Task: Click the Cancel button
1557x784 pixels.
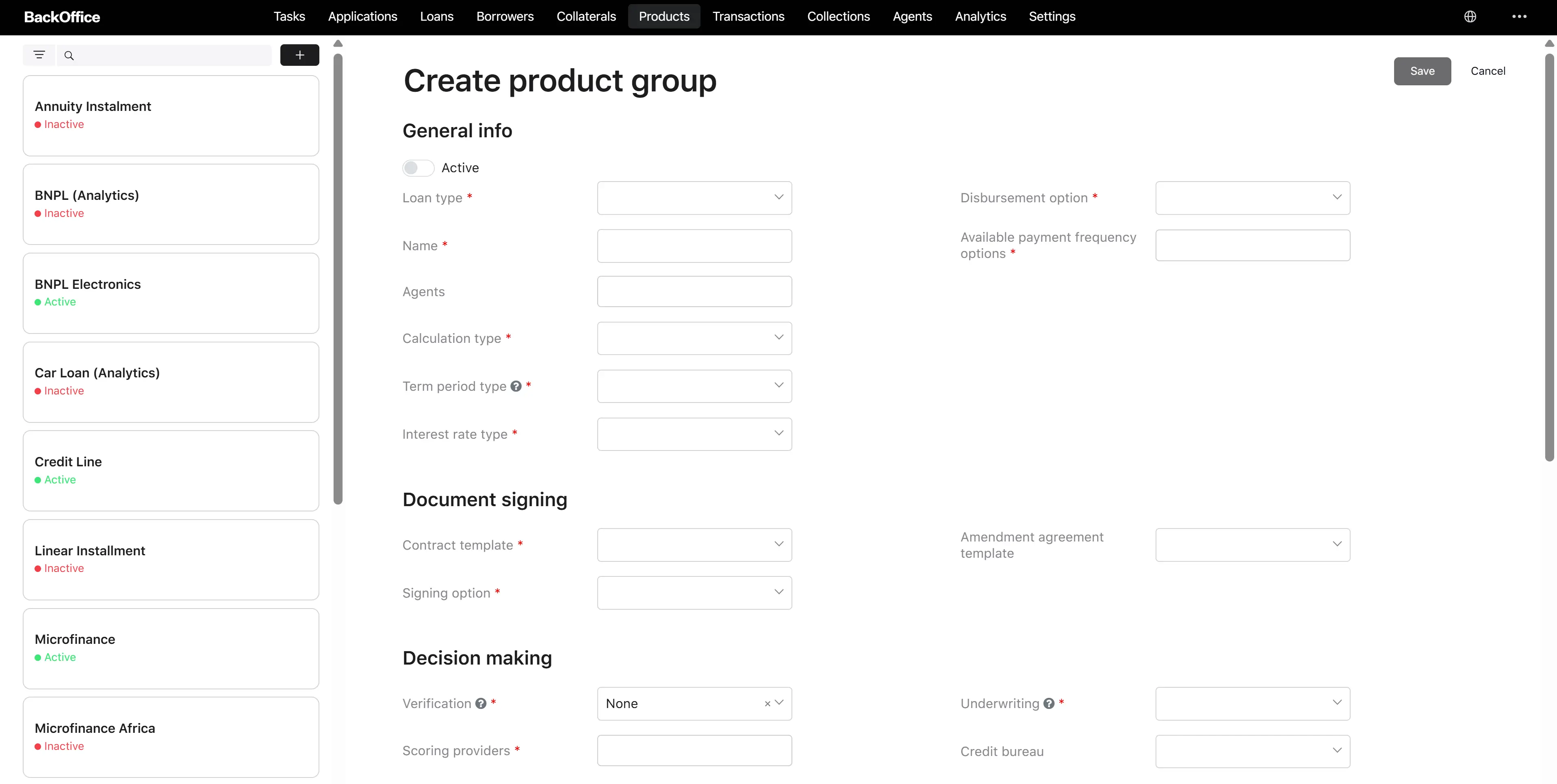Action: tap(1488, 71)
